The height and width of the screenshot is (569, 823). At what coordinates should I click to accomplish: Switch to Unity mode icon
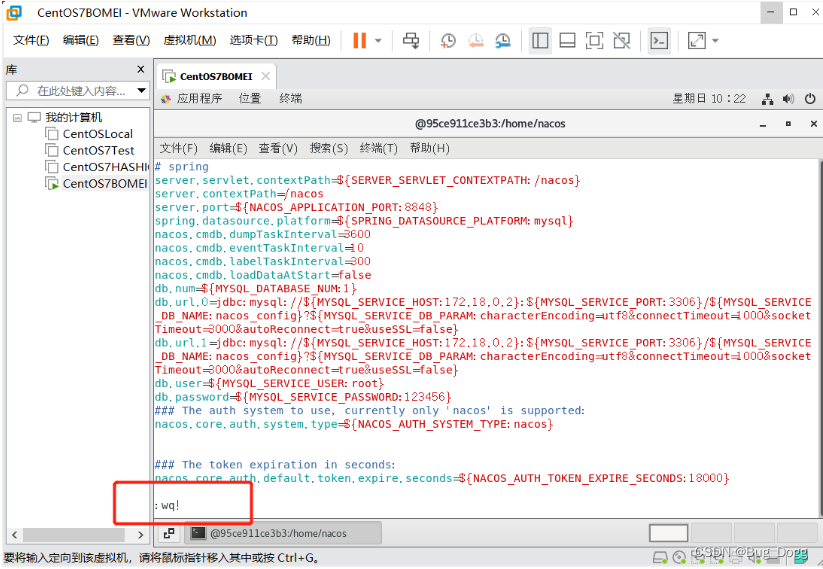[x=621, y=40]
